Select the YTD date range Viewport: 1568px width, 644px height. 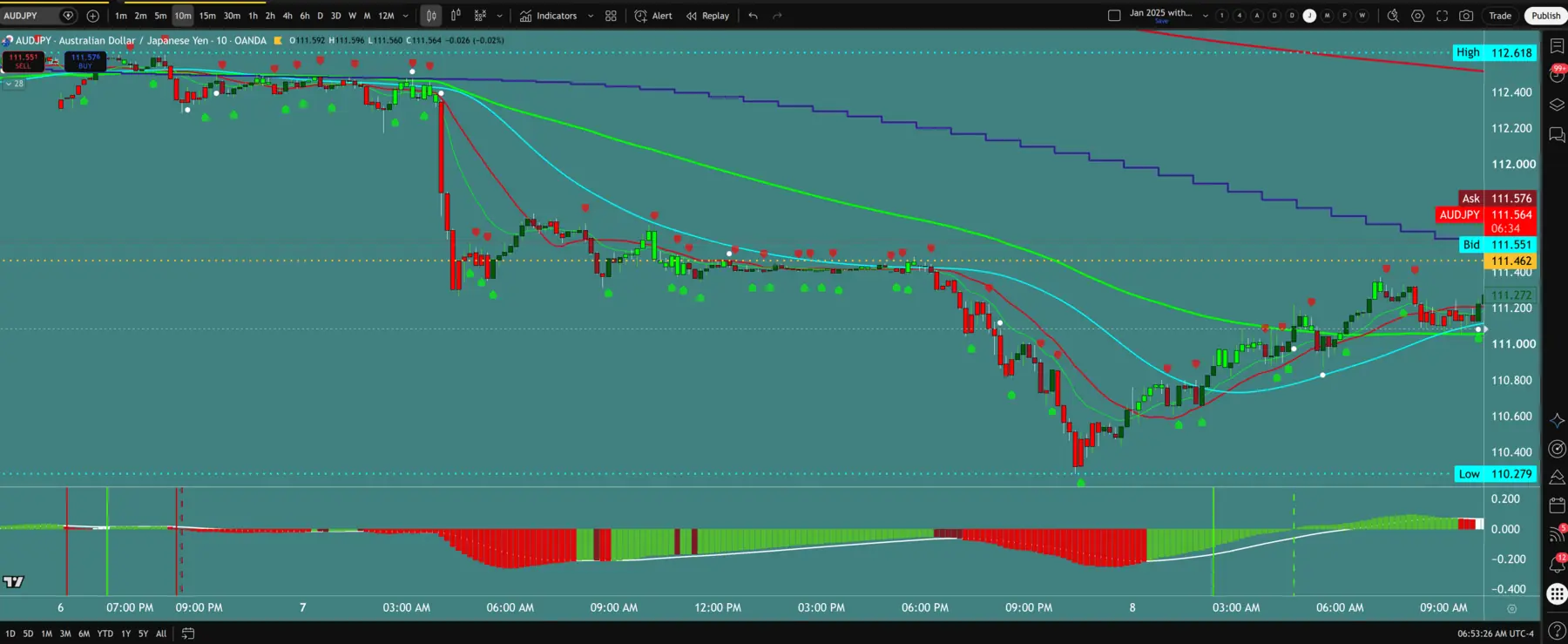click(x=105, y=634)
